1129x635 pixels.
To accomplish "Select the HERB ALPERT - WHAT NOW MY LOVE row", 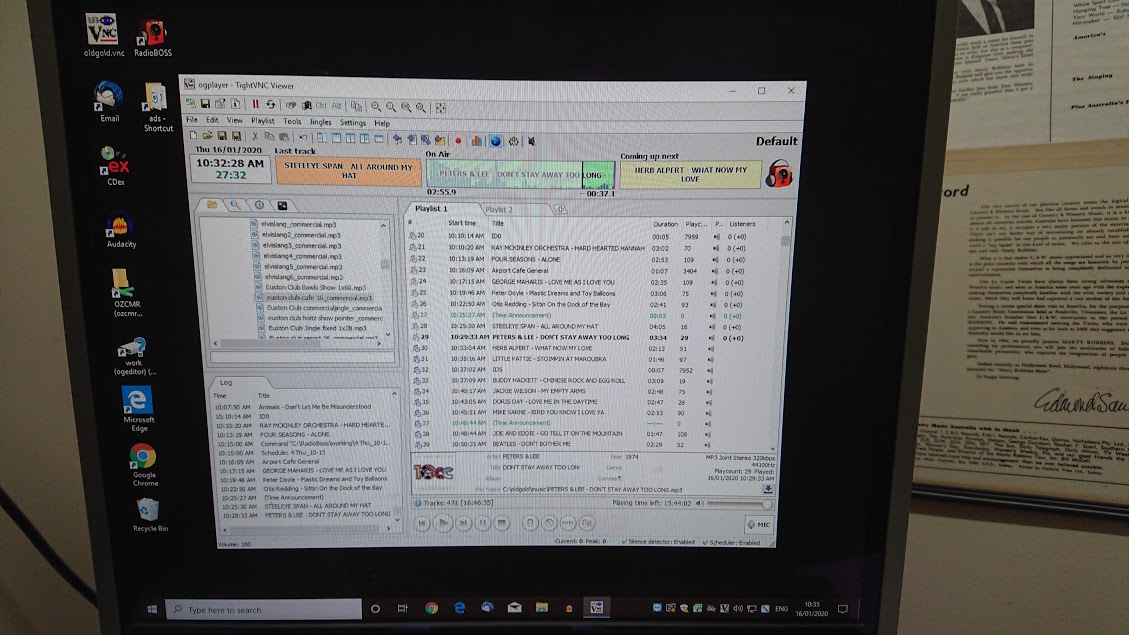I will [590, 348].
